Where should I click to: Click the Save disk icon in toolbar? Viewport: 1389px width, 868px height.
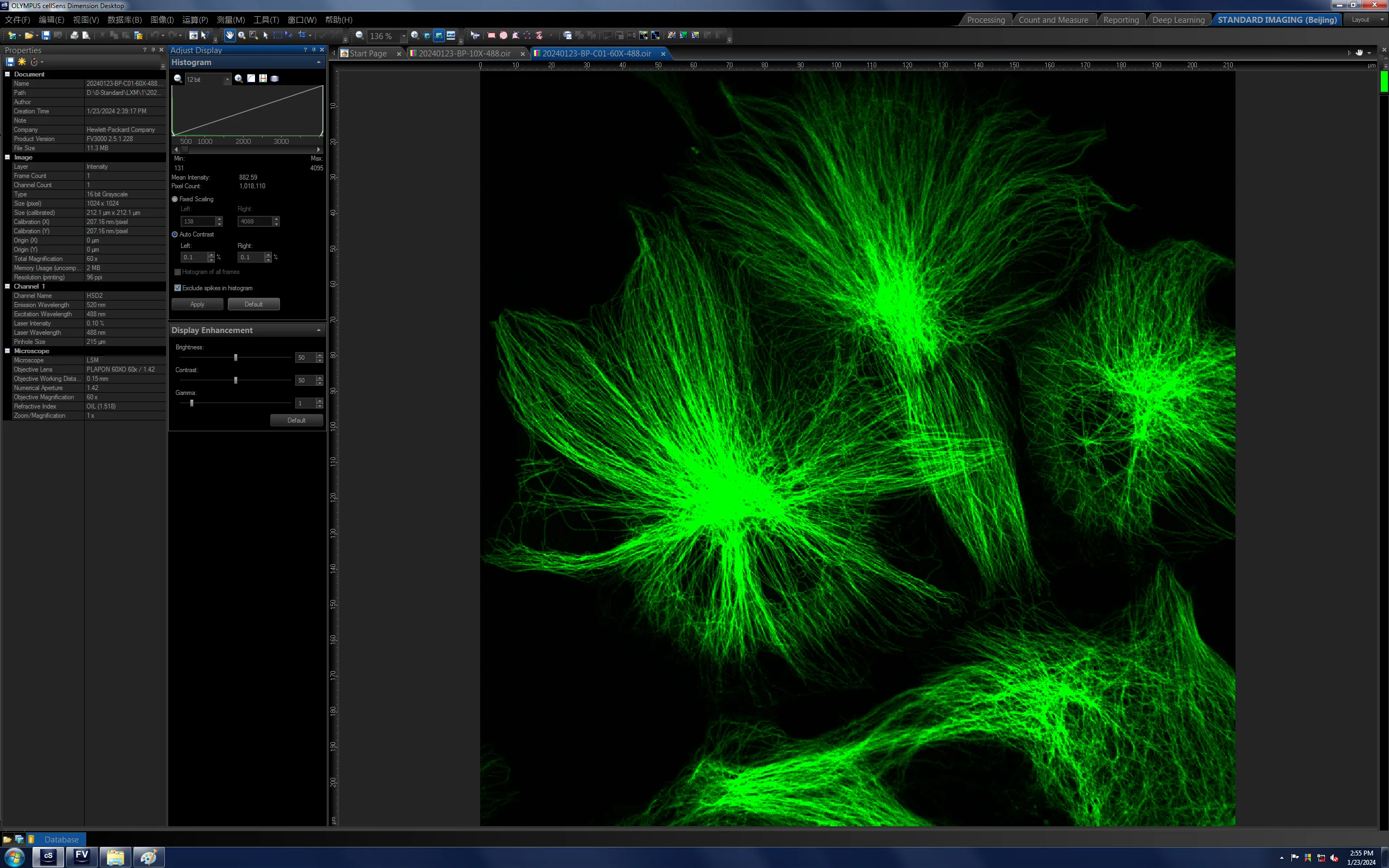46,36
